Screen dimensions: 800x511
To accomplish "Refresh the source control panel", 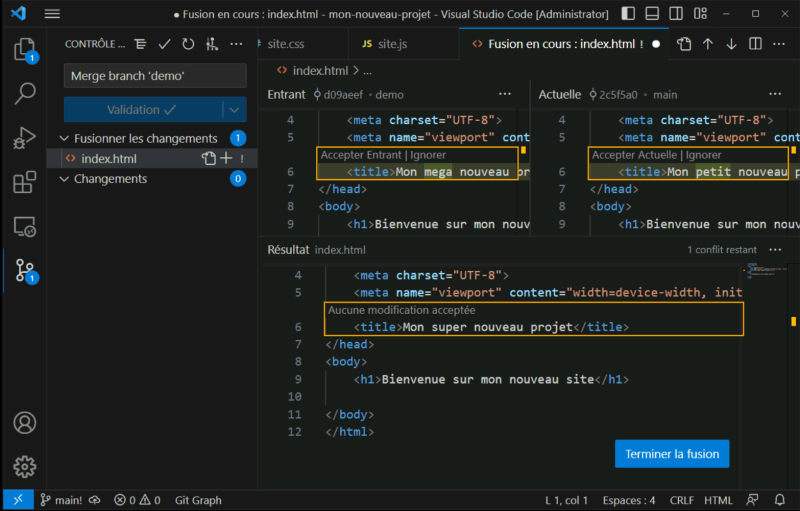I will tap(188, 44).
